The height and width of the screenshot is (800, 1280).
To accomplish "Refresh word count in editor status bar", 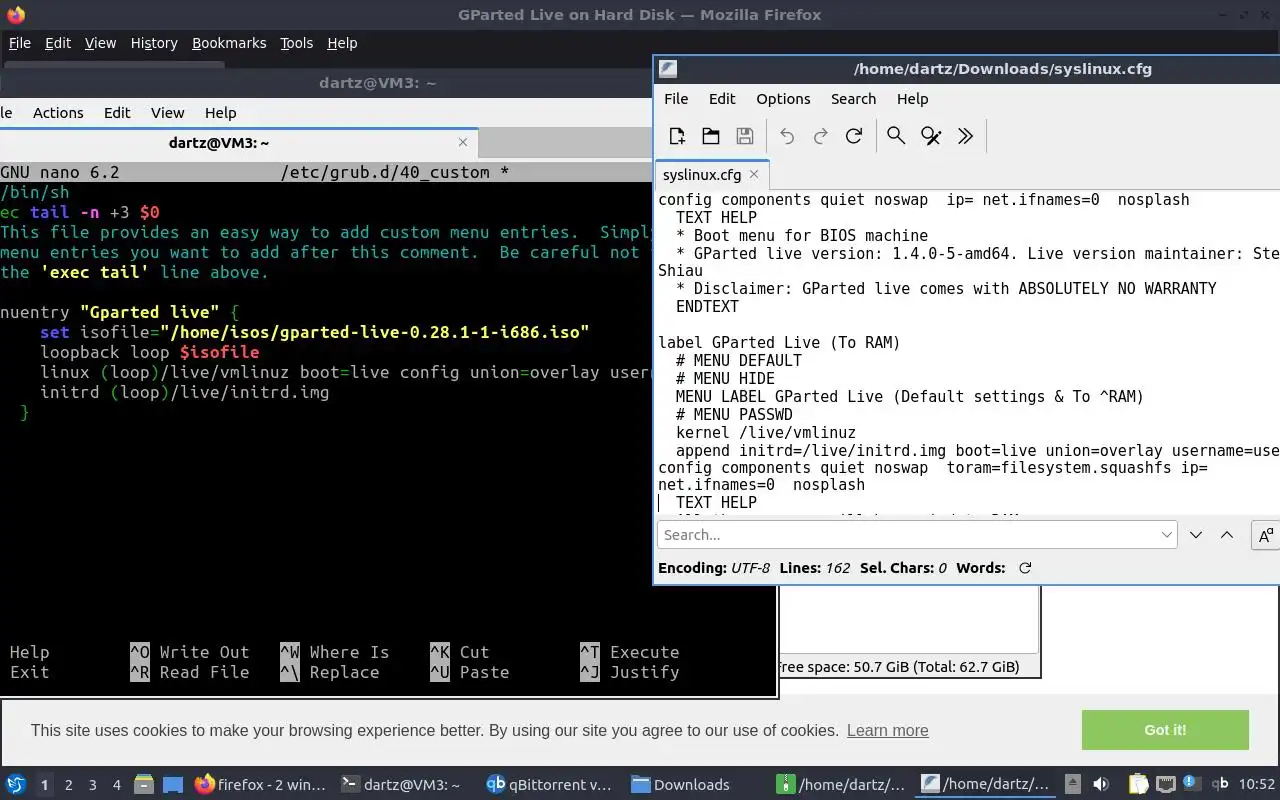I will (1025, 568).
